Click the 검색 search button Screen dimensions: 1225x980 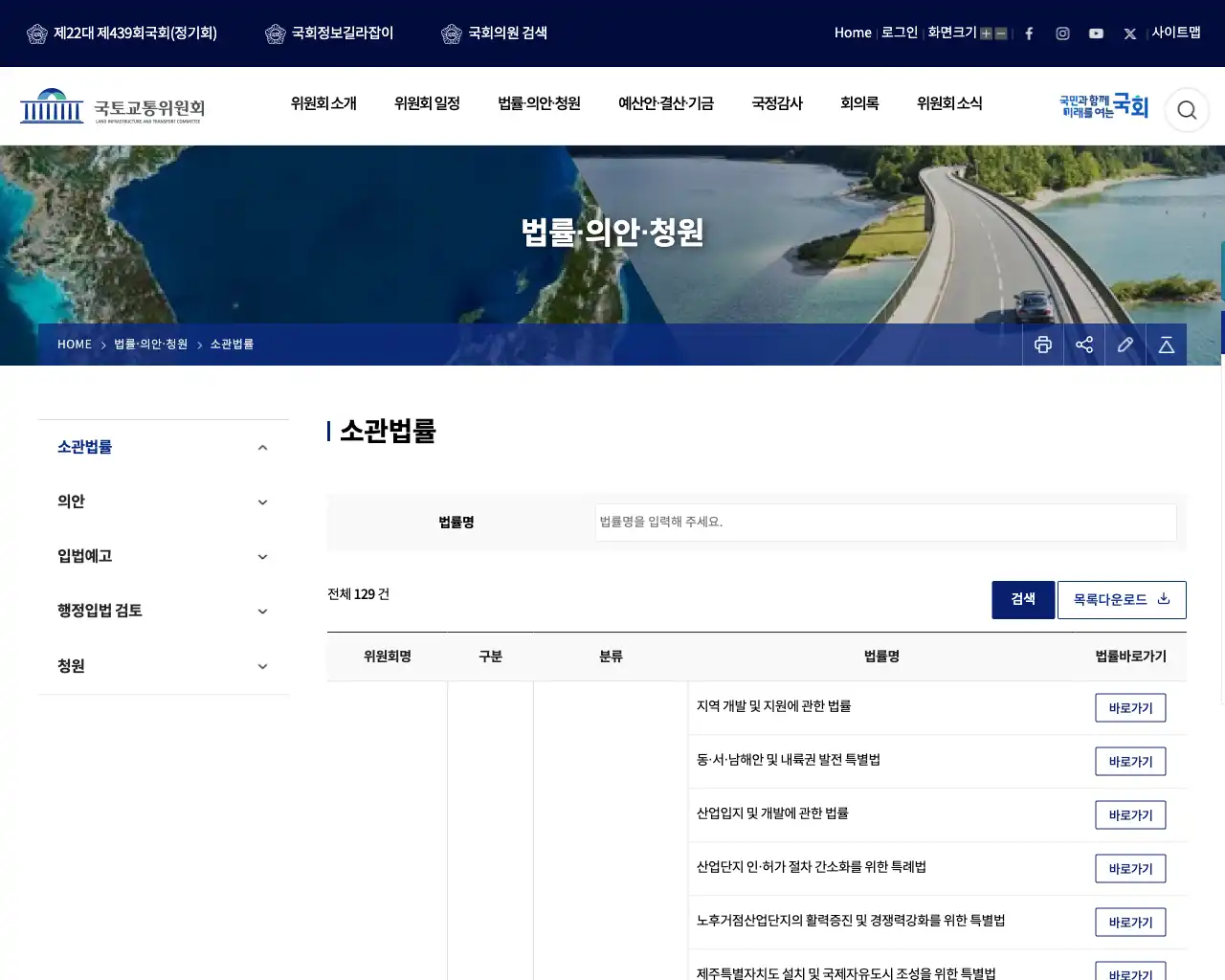(1023, 600)
